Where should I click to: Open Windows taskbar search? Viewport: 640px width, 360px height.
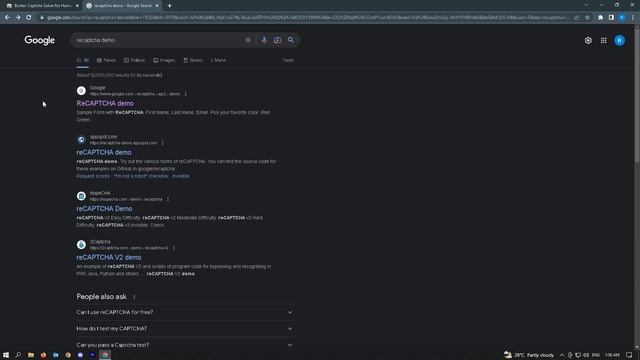[18, 355]
